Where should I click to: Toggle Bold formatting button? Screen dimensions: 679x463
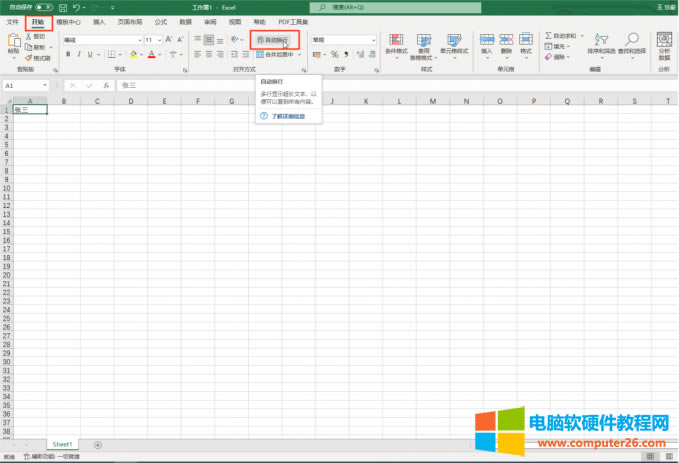point(66,54)
